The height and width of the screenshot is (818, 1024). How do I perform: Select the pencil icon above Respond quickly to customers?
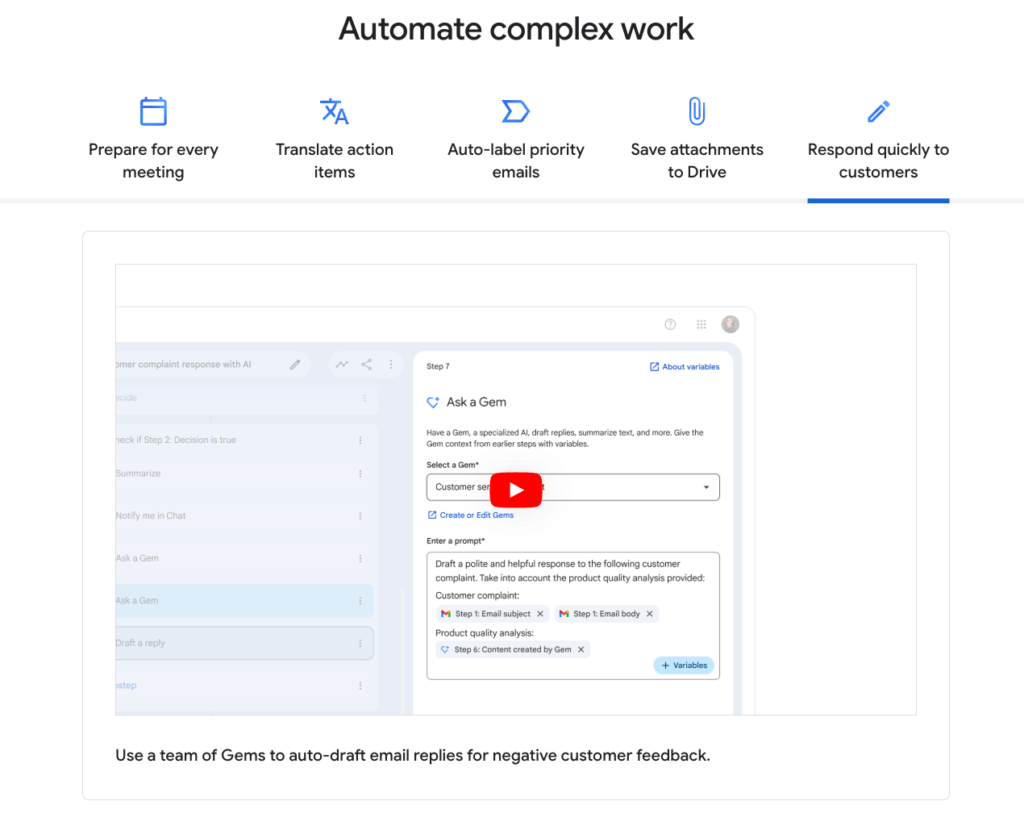pos(878,110)
